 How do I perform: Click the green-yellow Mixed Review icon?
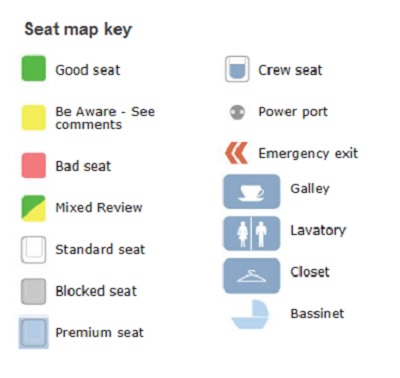34,208
